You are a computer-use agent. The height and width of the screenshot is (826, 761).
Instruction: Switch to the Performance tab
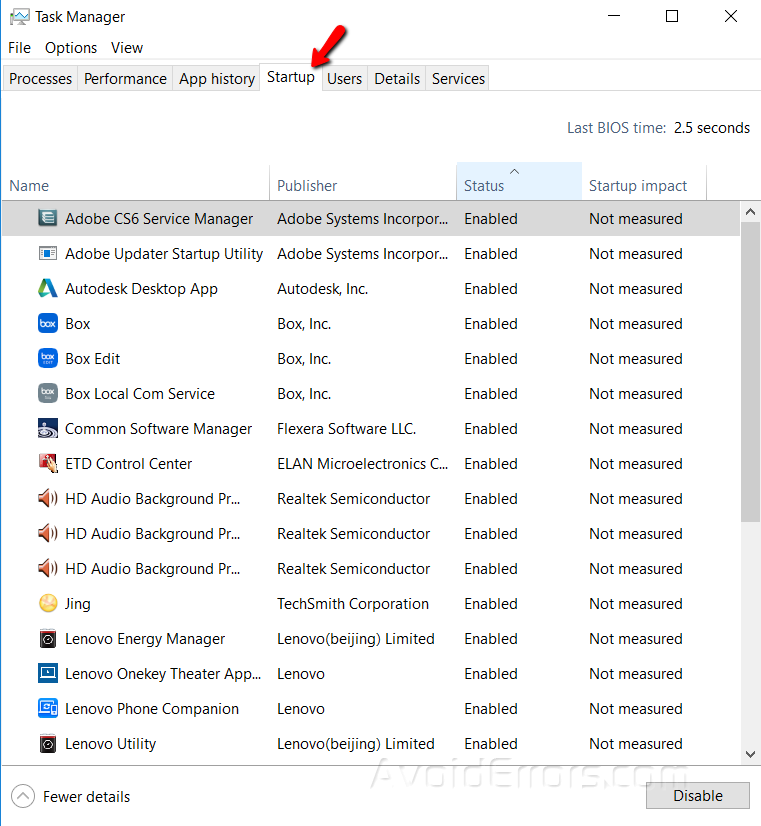124,77
